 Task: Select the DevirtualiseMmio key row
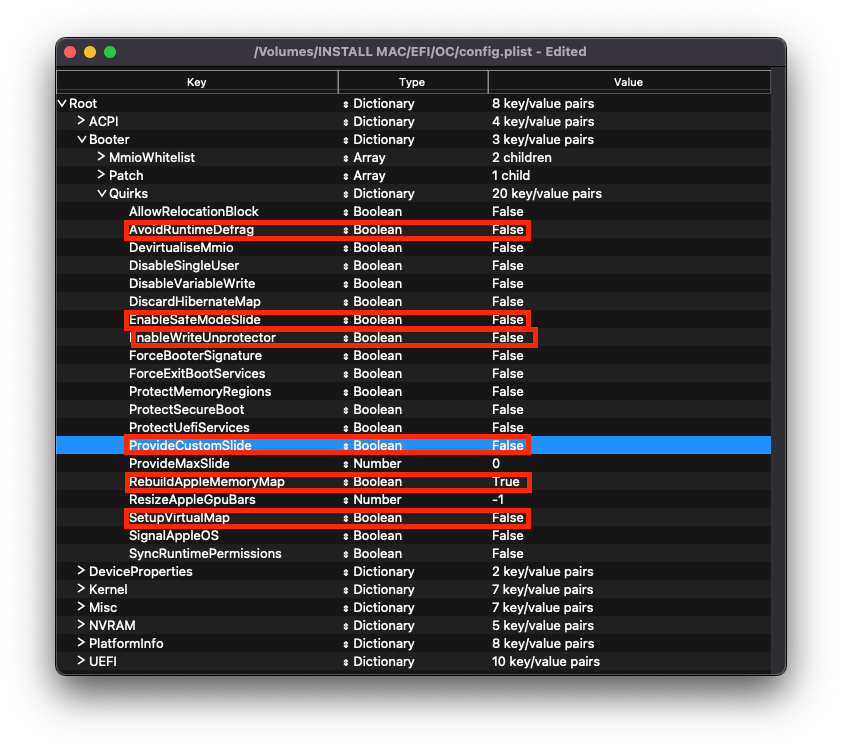coord(181,248)
